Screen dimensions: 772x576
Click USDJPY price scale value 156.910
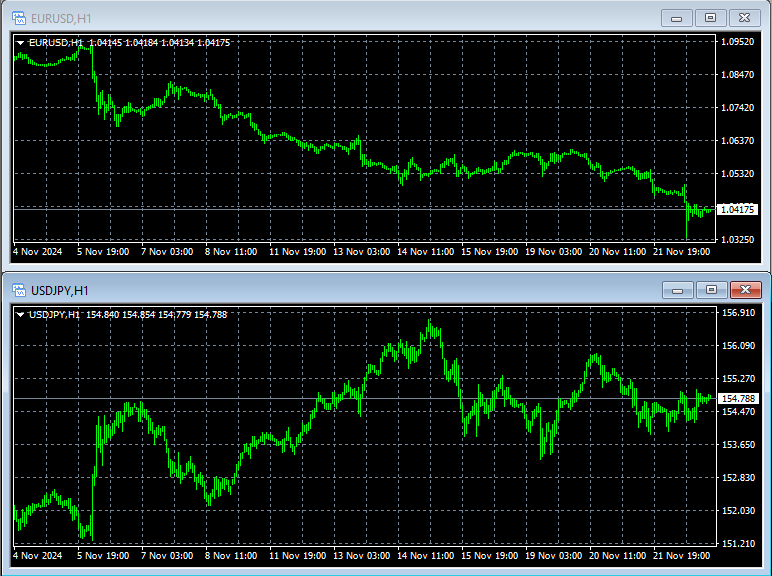tap(738, 313)
